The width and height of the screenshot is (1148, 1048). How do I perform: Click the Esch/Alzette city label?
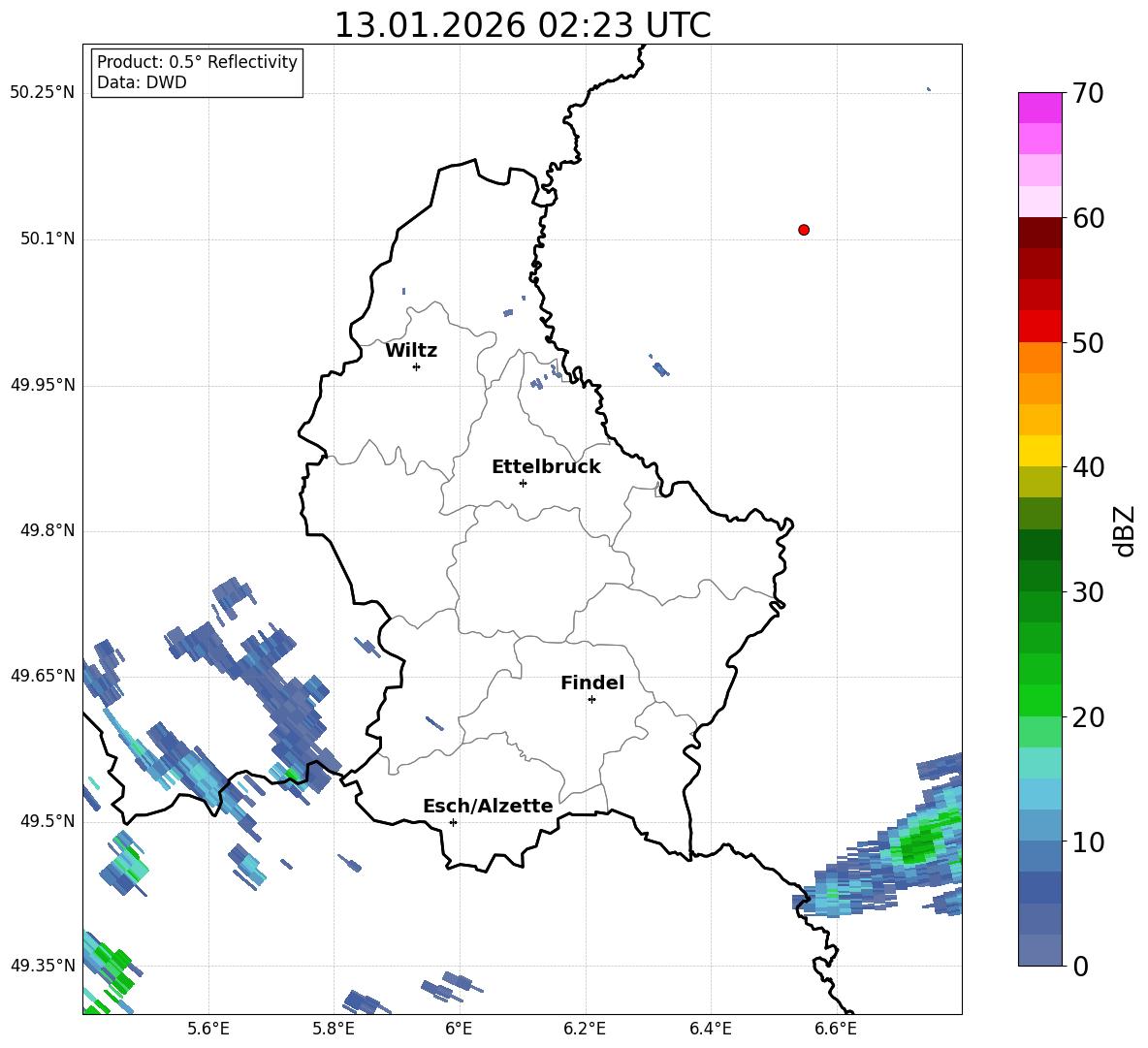coord(488,806)
